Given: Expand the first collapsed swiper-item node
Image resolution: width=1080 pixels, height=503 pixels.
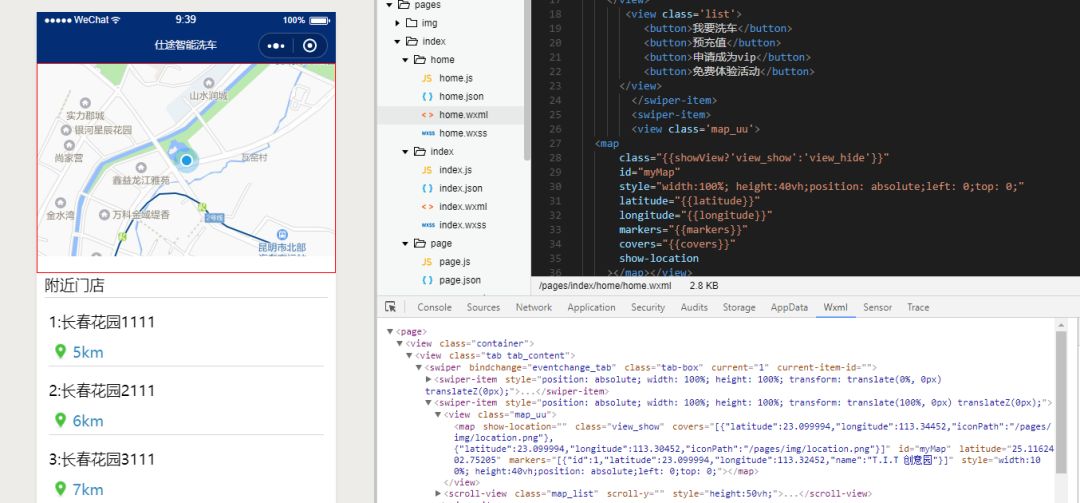Looking at the screenshot, I should [x=428, y=380].
